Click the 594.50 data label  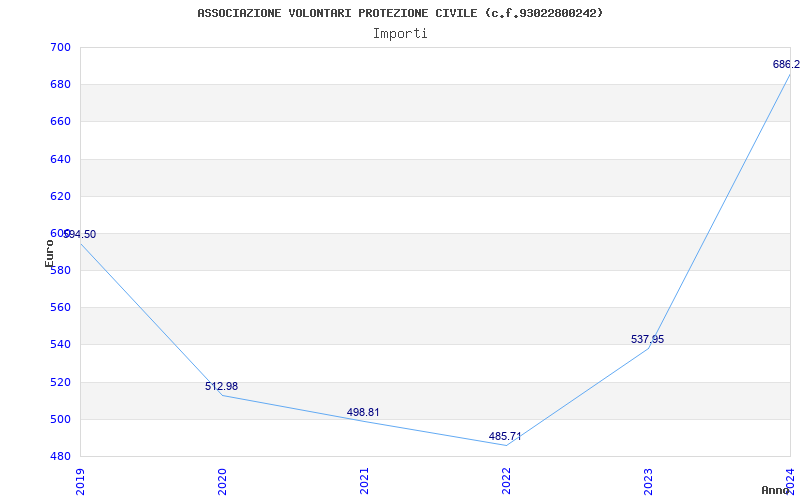click(x=80, y=234)
